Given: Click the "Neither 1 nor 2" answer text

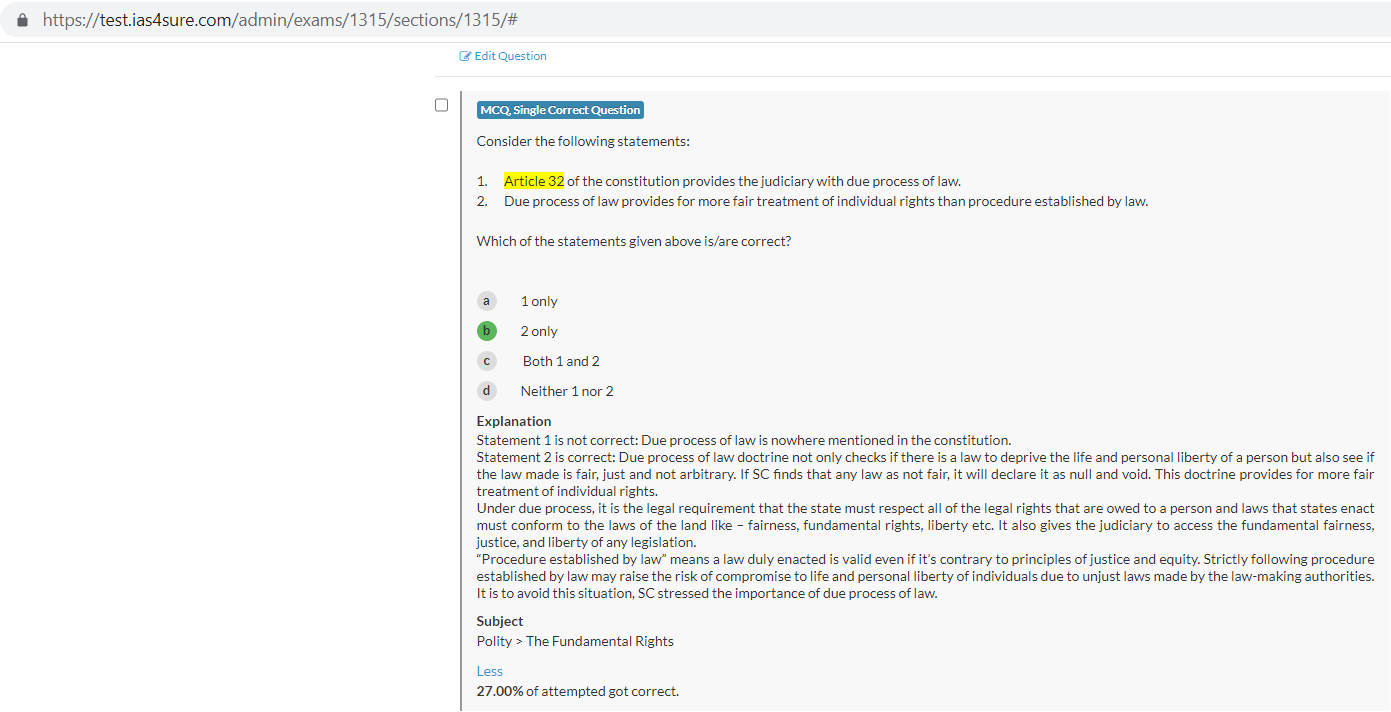Looking at the screenshot, I should tap(567, 391).
